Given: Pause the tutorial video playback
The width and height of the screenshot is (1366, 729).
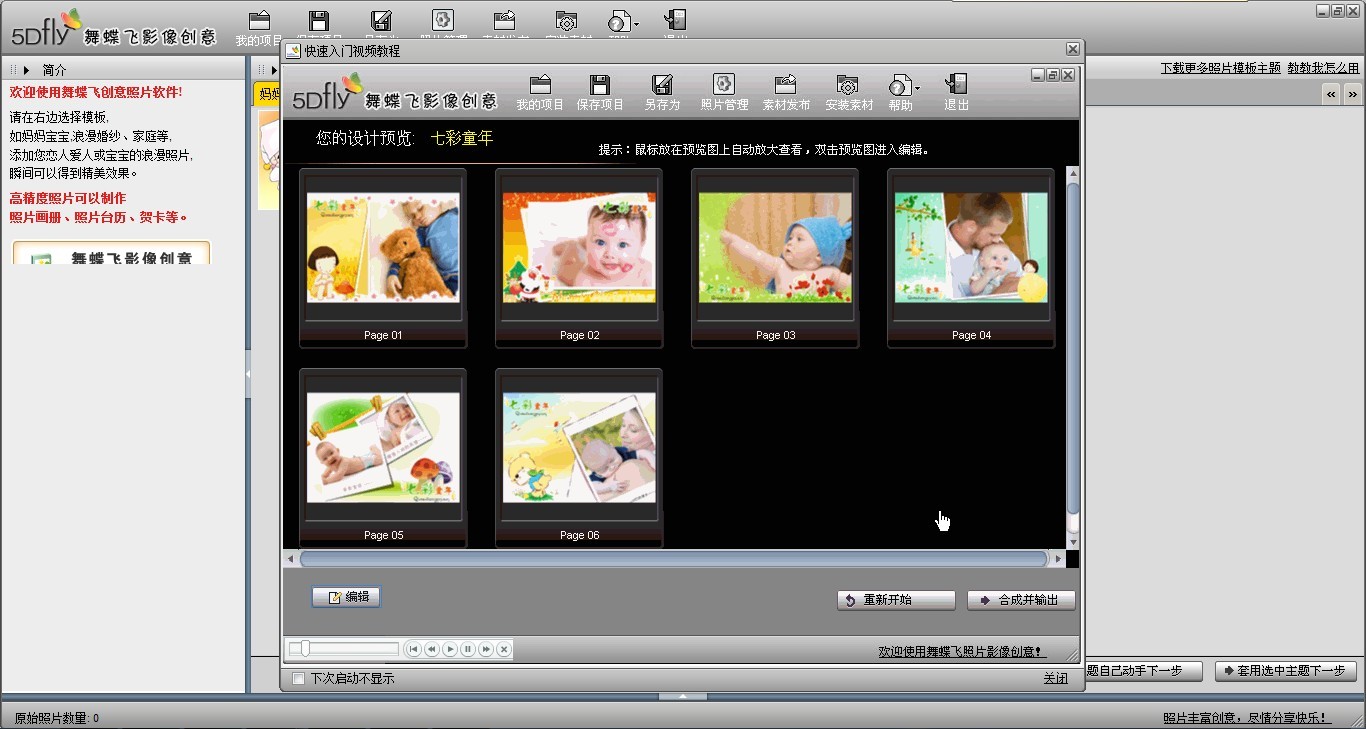Looking at the screenshot, I should coord(468,649).
